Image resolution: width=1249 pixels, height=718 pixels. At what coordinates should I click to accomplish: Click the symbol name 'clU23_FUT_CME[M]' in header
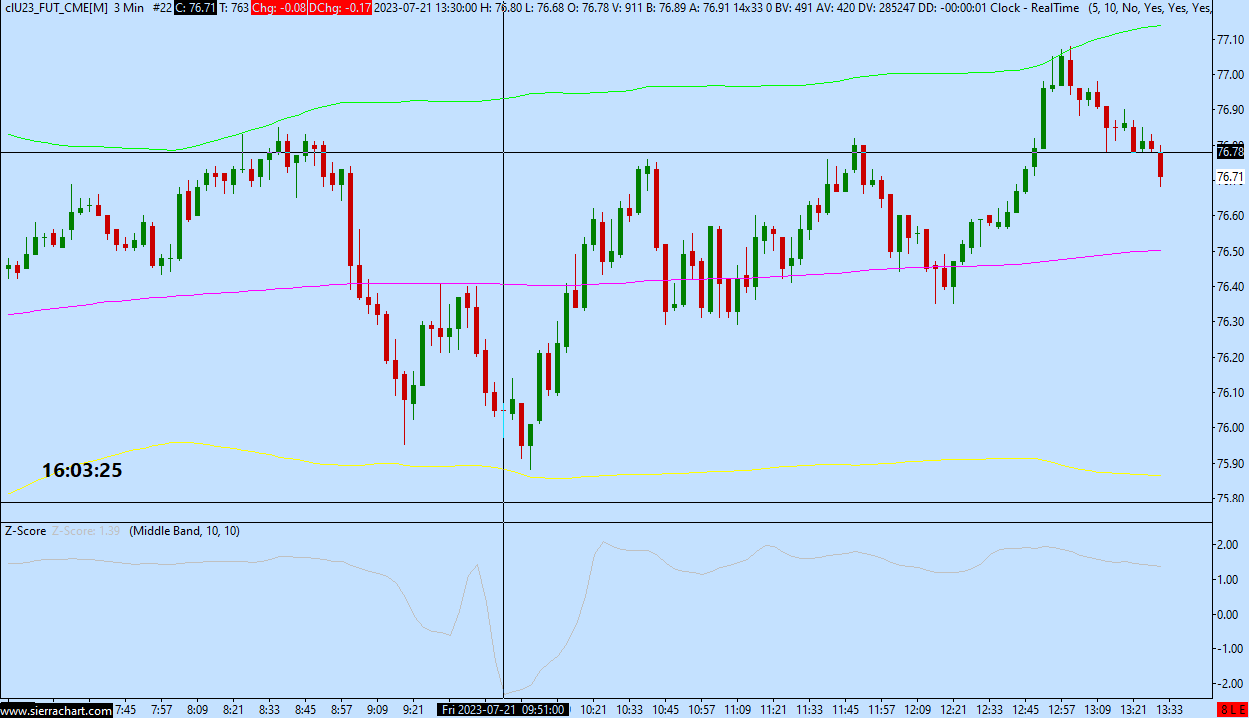[x=56, y=8]
